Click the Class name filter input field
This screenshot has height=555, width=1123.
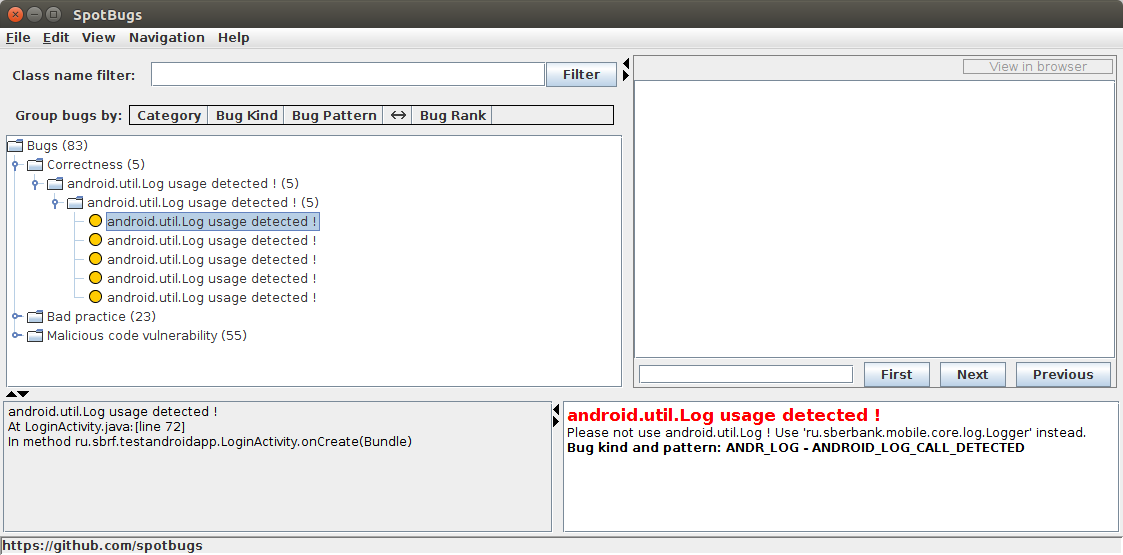(x=348, y=74)
